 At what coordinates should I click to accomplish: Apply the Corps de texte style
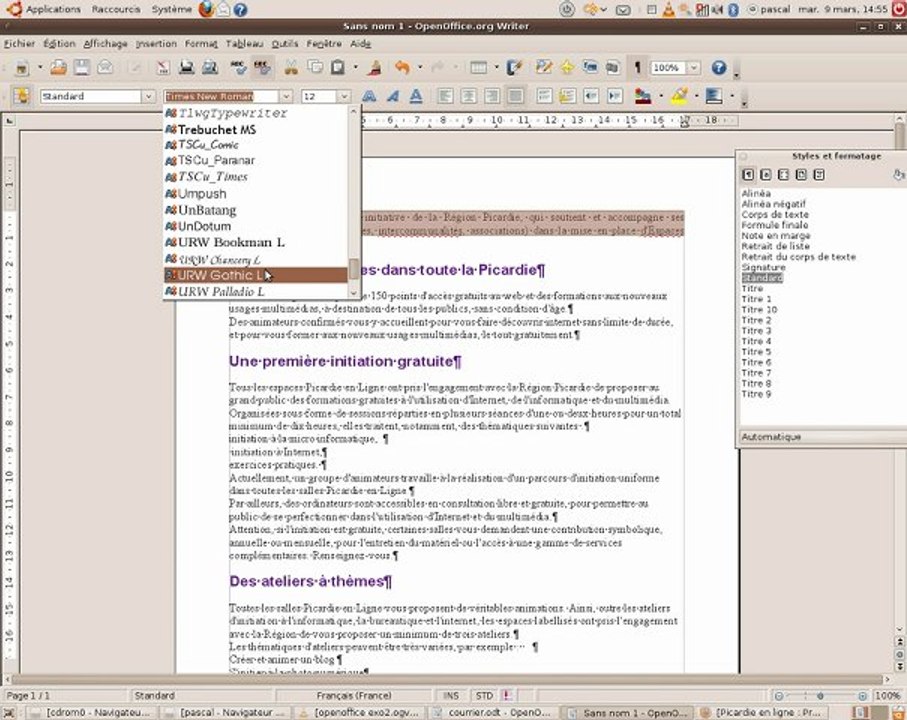775,215
